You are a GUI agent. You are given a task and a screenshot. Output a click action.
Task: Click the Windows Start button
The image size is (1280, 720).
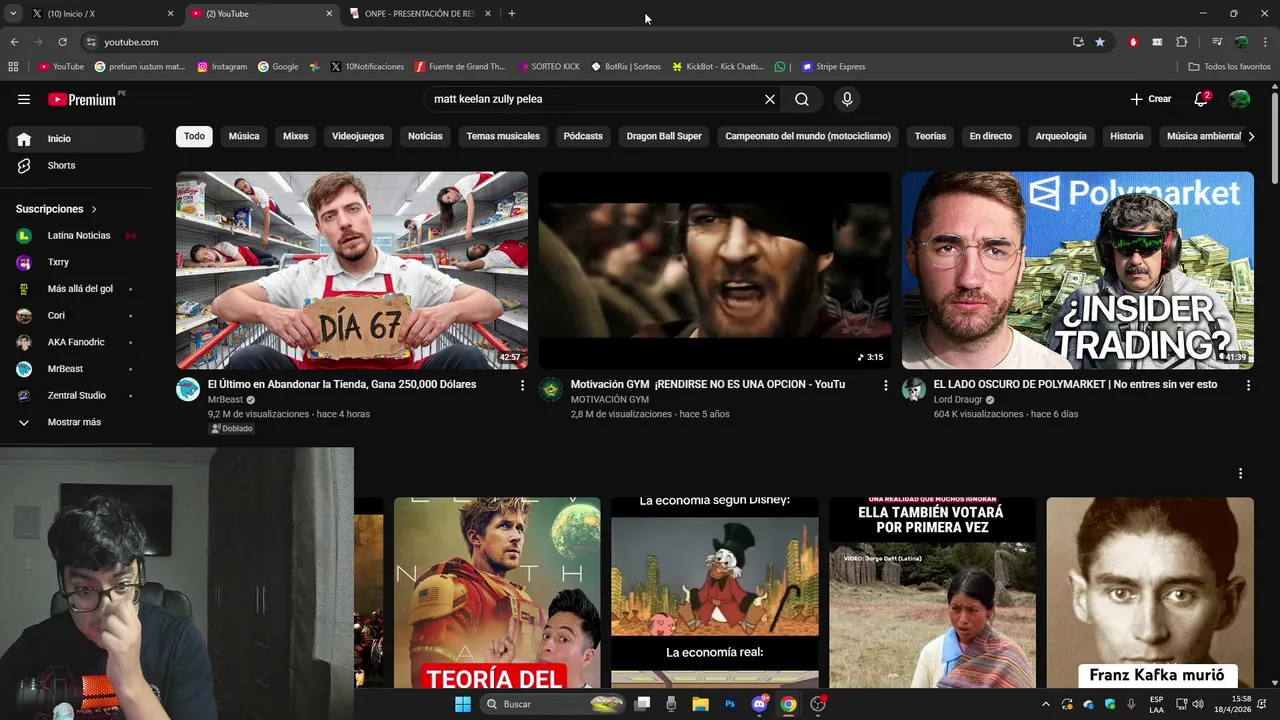(x=462, y=704)
